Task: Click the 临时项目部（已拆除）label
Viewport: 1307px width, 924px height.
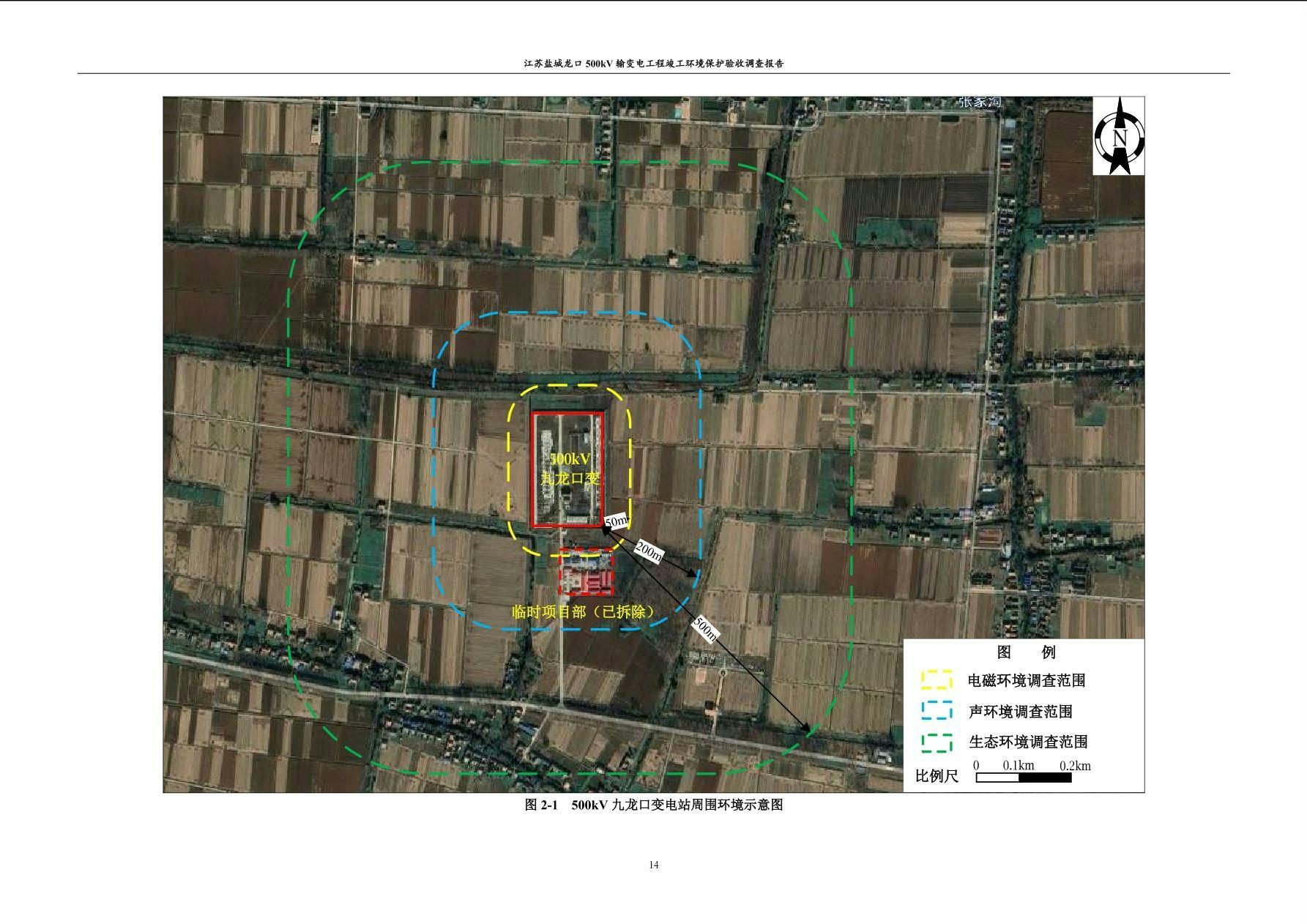Action: coord(583,612)
